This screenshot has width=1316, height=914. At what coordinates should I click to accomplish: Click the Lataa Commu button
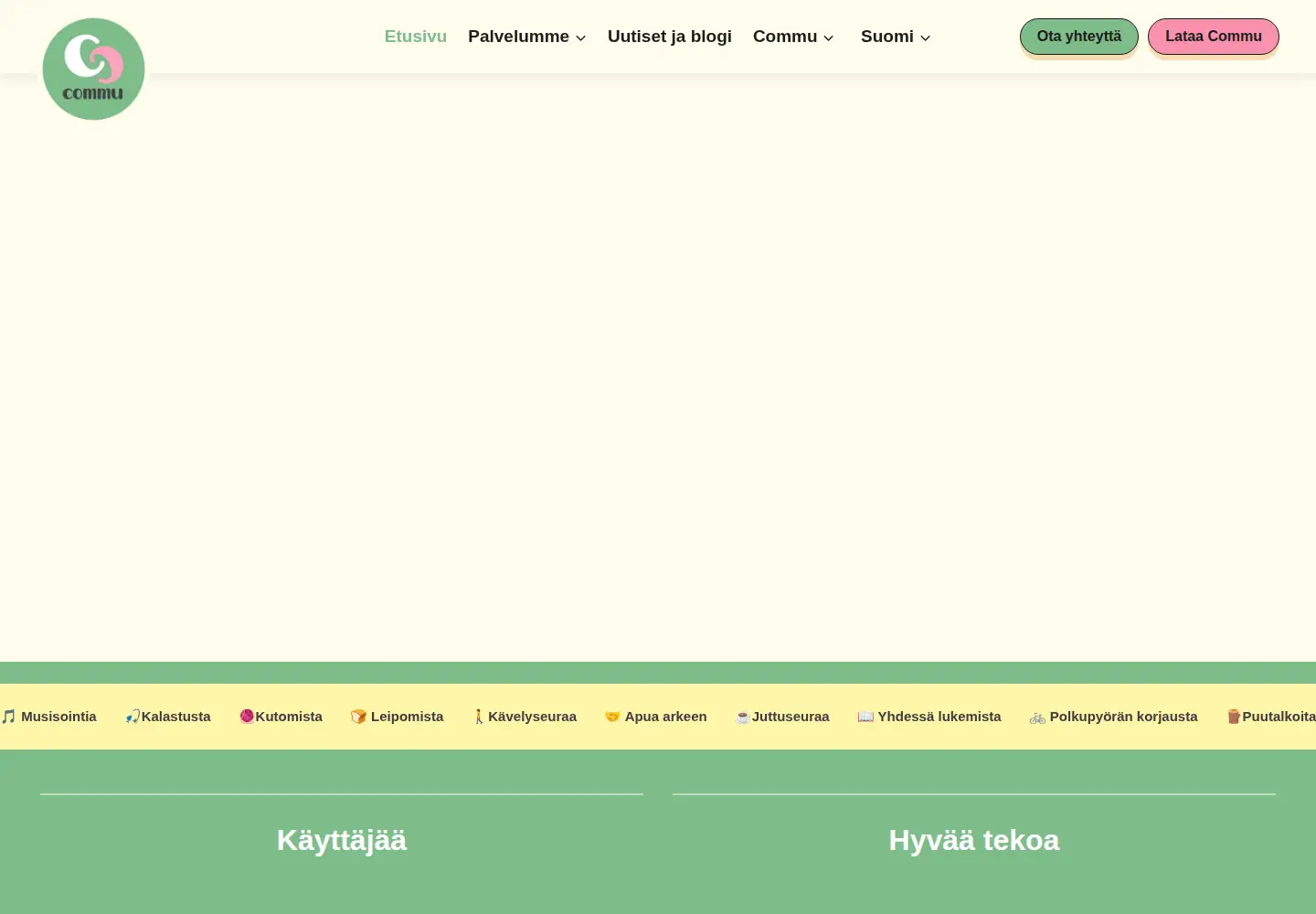click(1214, 37)
